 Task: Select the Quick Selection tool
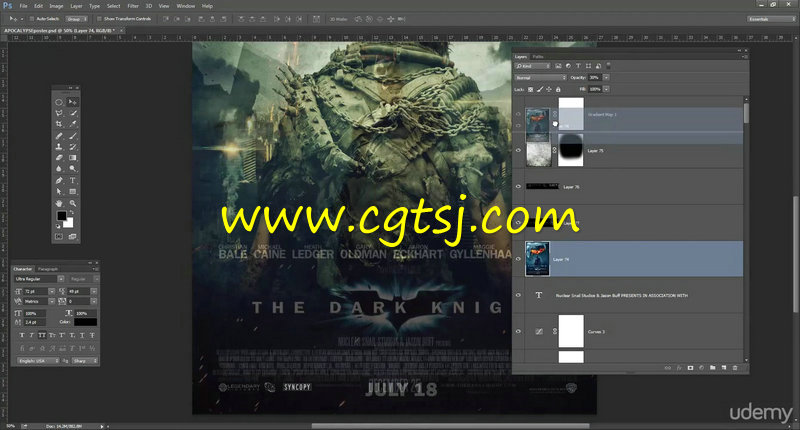[72, 113]
